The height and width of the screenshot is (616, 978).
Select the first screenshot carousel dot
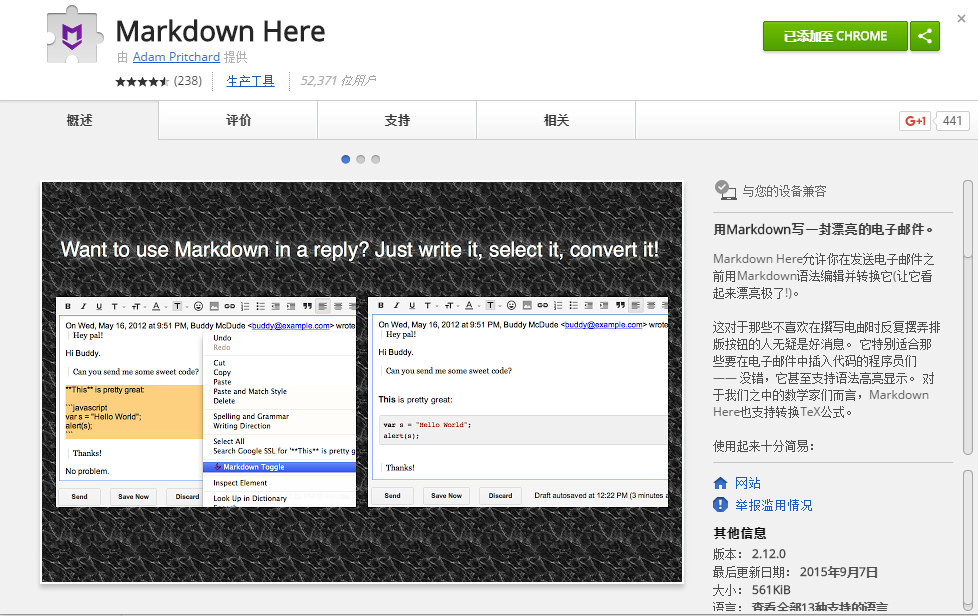tap(346, 159)
